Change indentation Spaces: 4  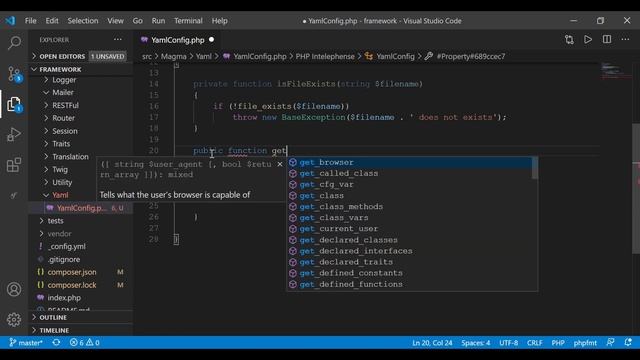tap(476, 343)
